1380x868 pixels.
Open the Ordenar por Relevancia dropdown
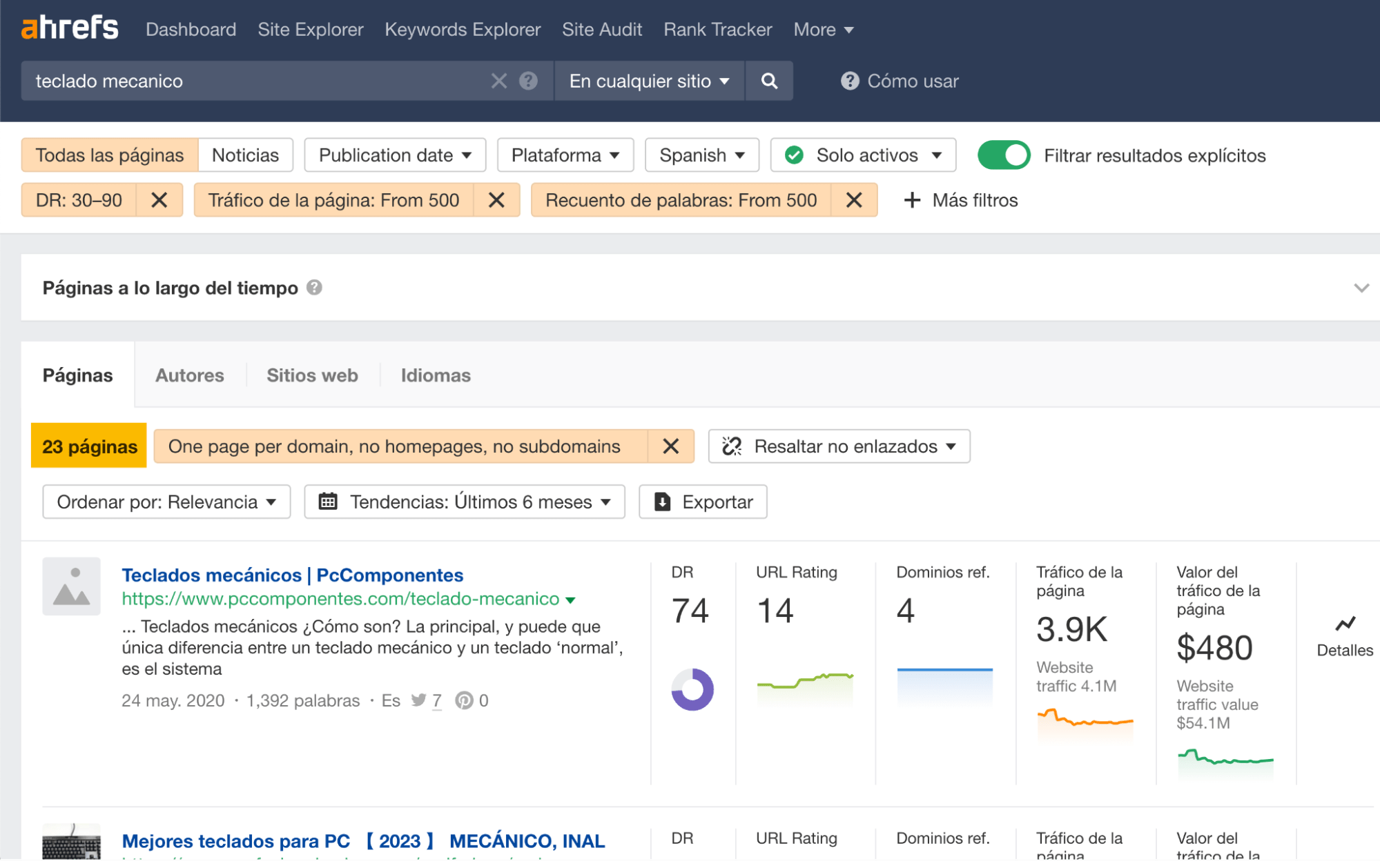coord(165,502)
